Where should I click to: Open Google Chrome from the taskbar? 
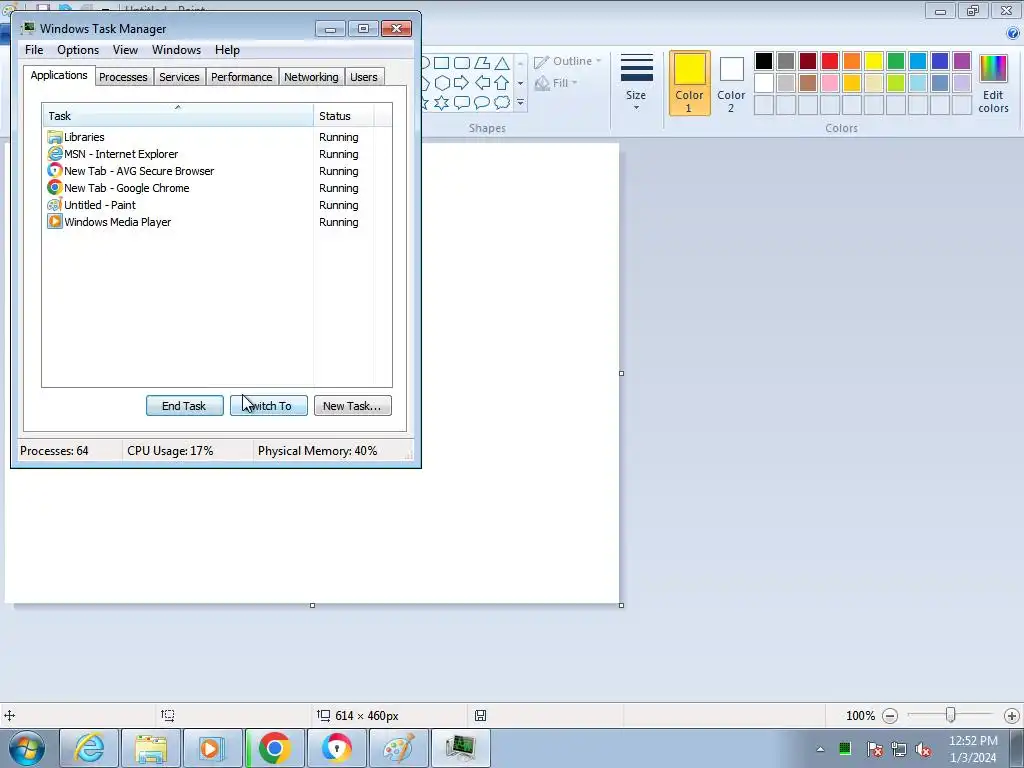point(274,748)
